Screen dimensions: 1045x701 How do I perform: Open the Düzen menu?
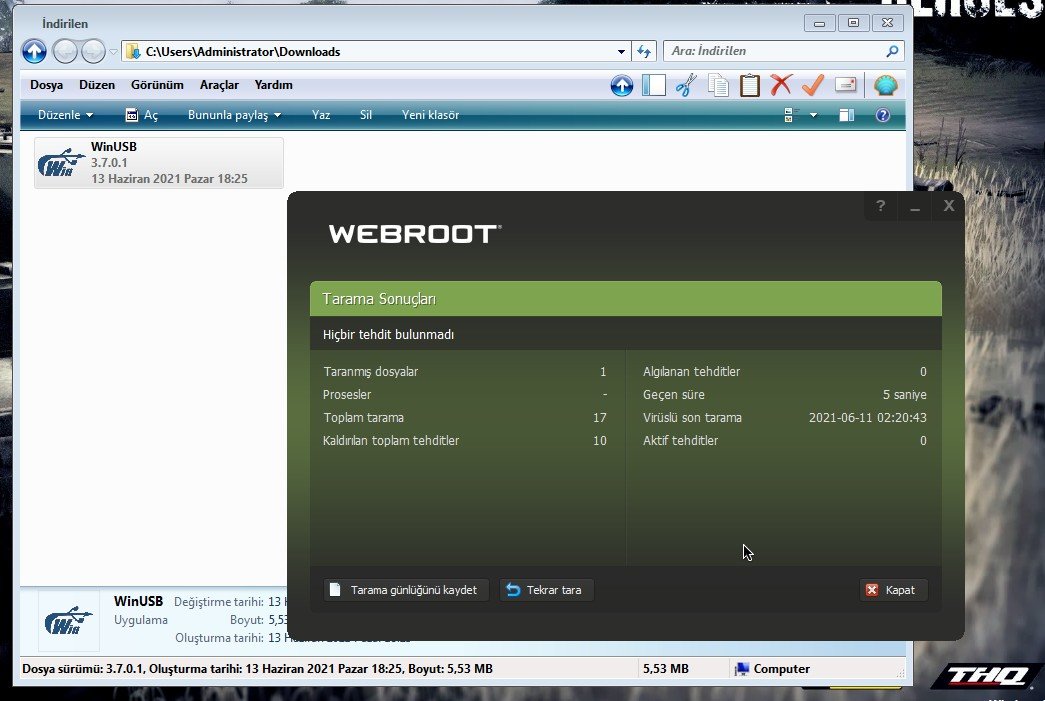(97, 85)
